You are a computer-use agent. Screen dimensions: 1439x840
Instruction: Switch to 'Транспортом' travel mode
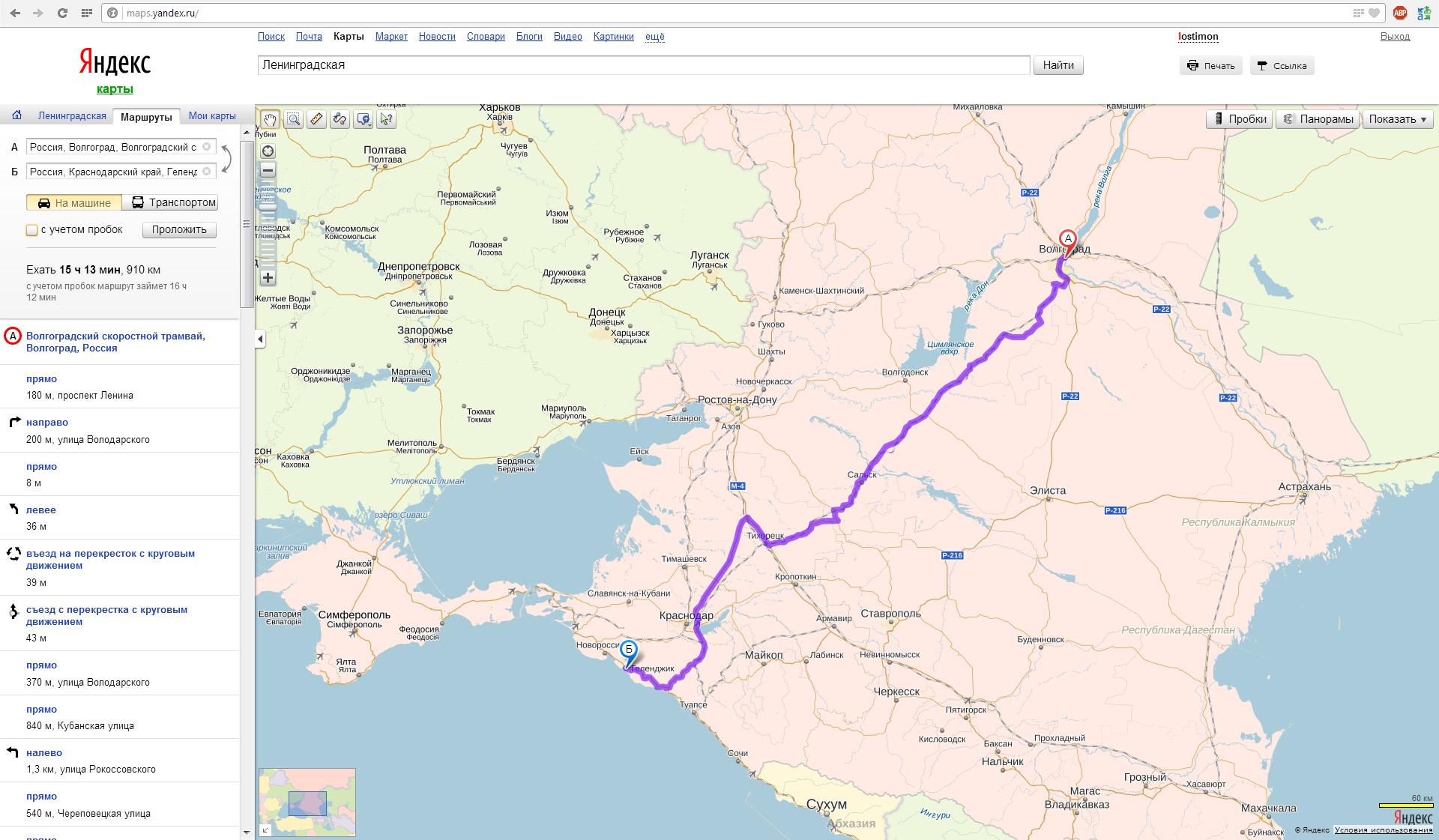coord(174,202)
